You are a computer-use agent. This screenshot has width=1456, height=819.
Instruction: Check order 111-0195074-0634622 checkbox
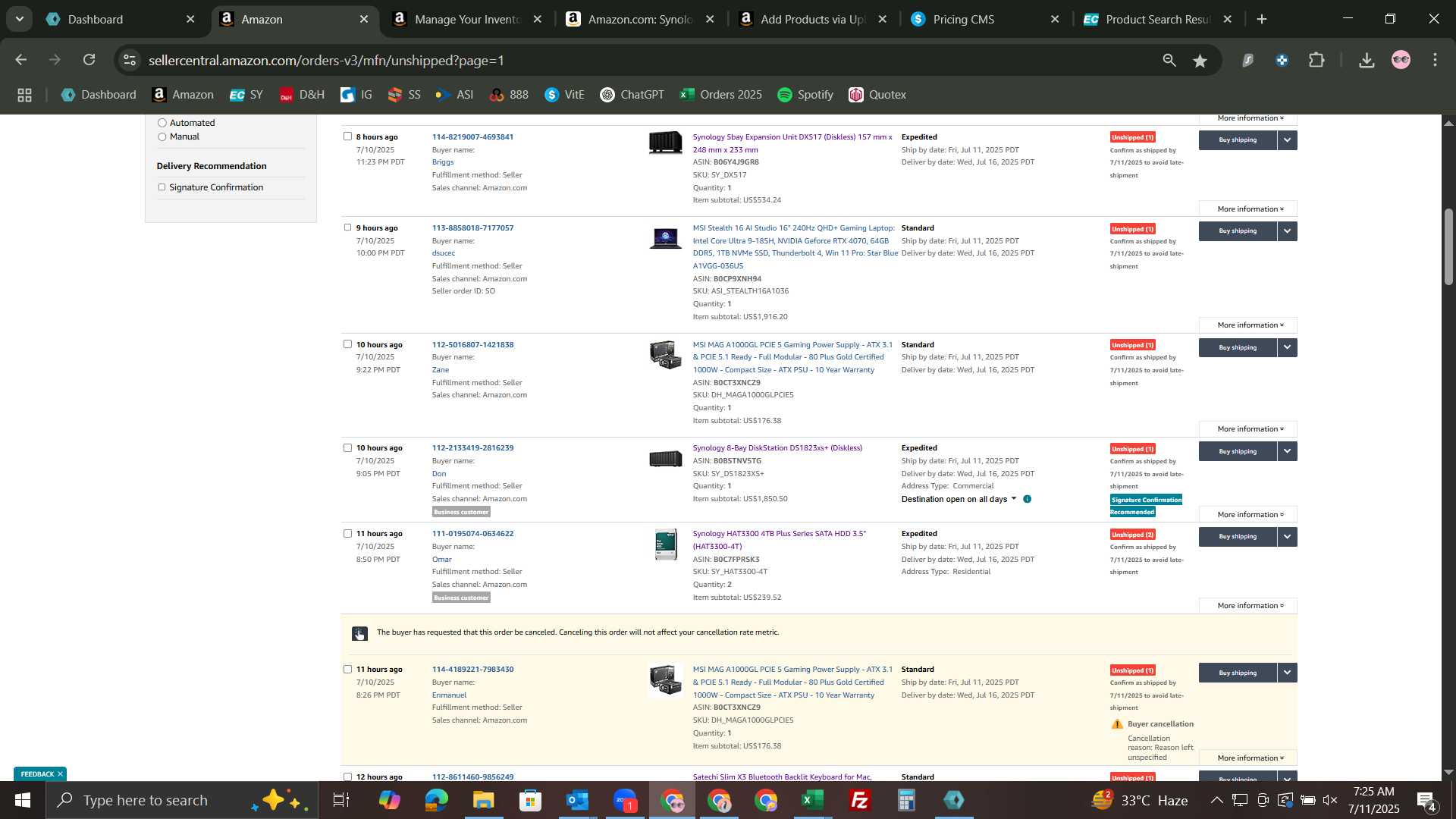[x=347, y=534]
